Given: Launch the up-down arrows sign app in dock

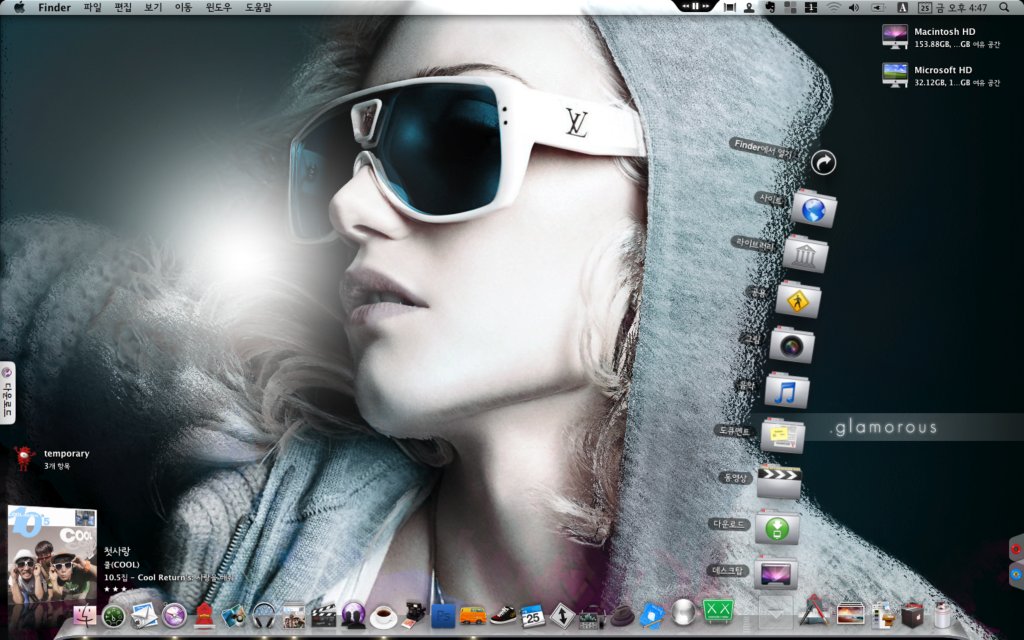Looking at the screenshot, I should pos(562,616).
